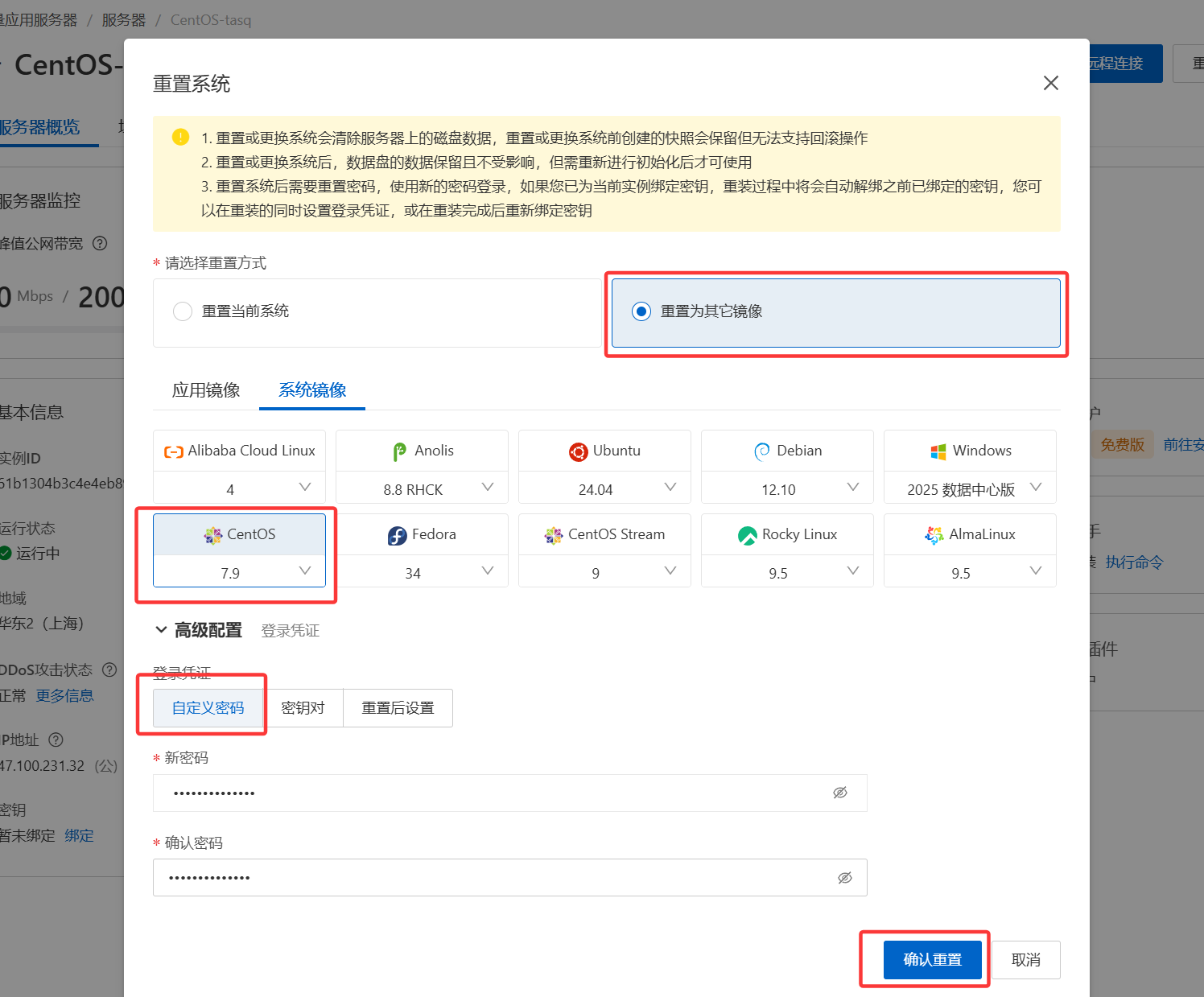Click the Windows logo icon

pyautogui.click(x=938, y=451)
